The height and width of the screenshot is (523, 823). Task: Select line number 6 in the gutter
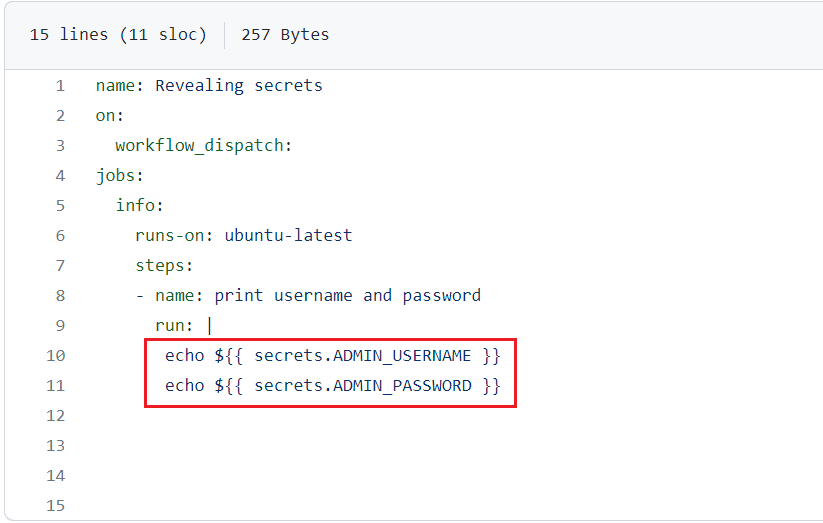click(x=60, y=236)
